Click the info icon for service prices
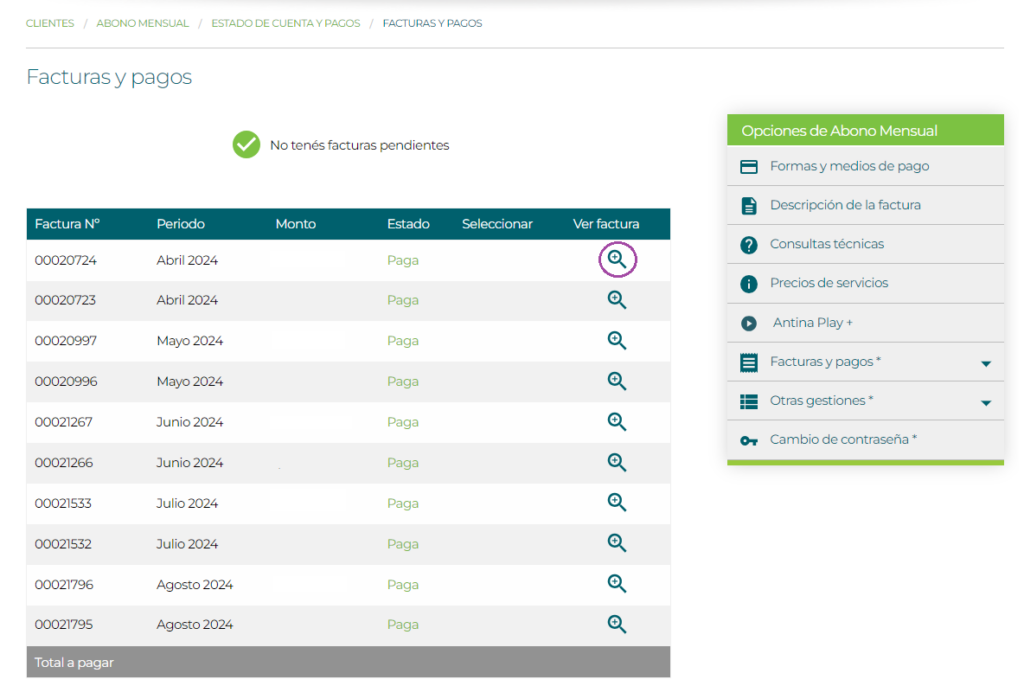This screenshot has width=1024, height=686. tap(748, 284)
